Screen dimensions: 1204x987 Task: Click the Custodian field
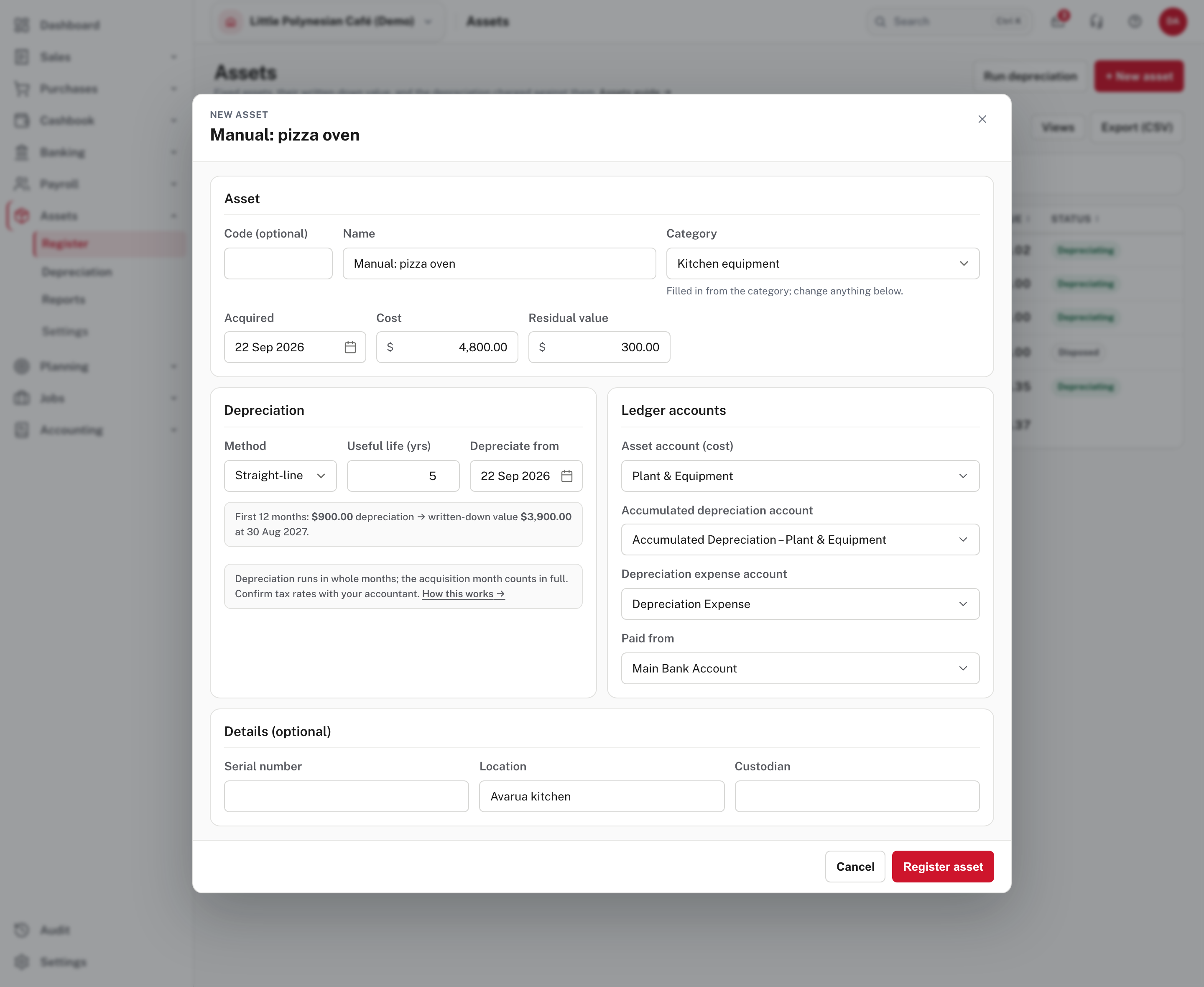tap(857, 796)
